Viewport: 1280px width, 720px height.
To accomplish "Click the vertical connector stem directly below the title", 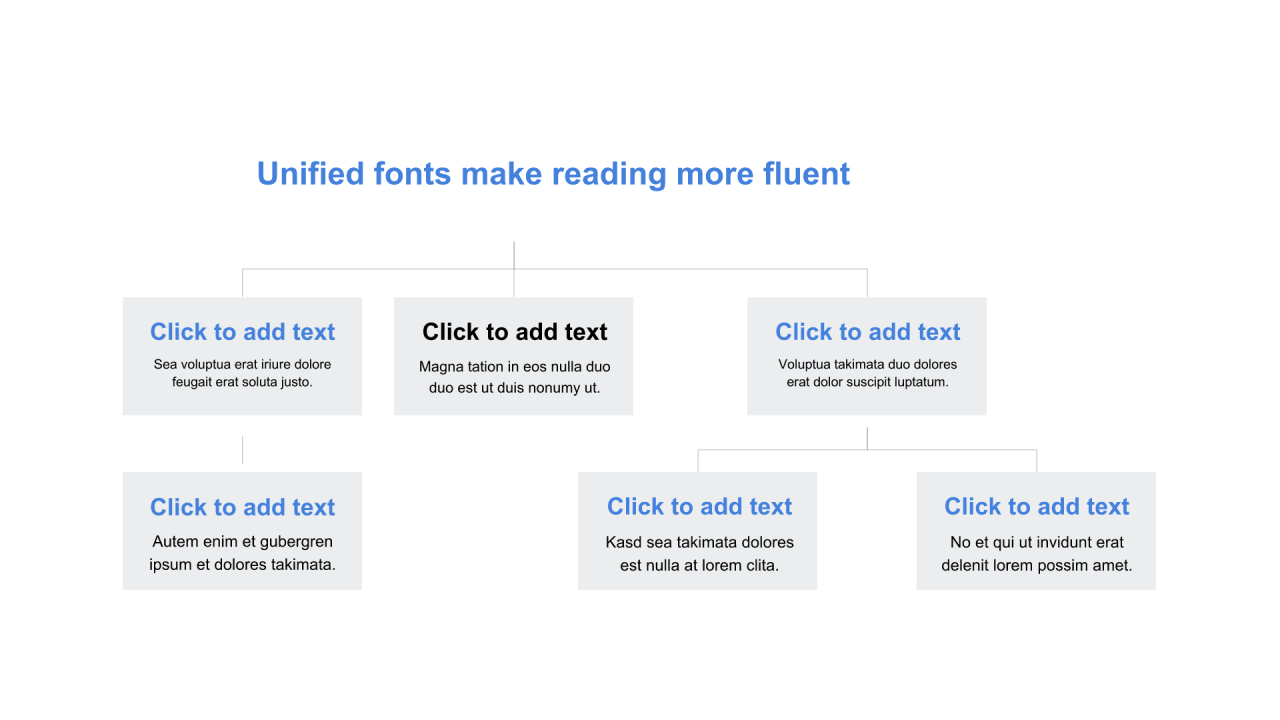I will [514, 254].
